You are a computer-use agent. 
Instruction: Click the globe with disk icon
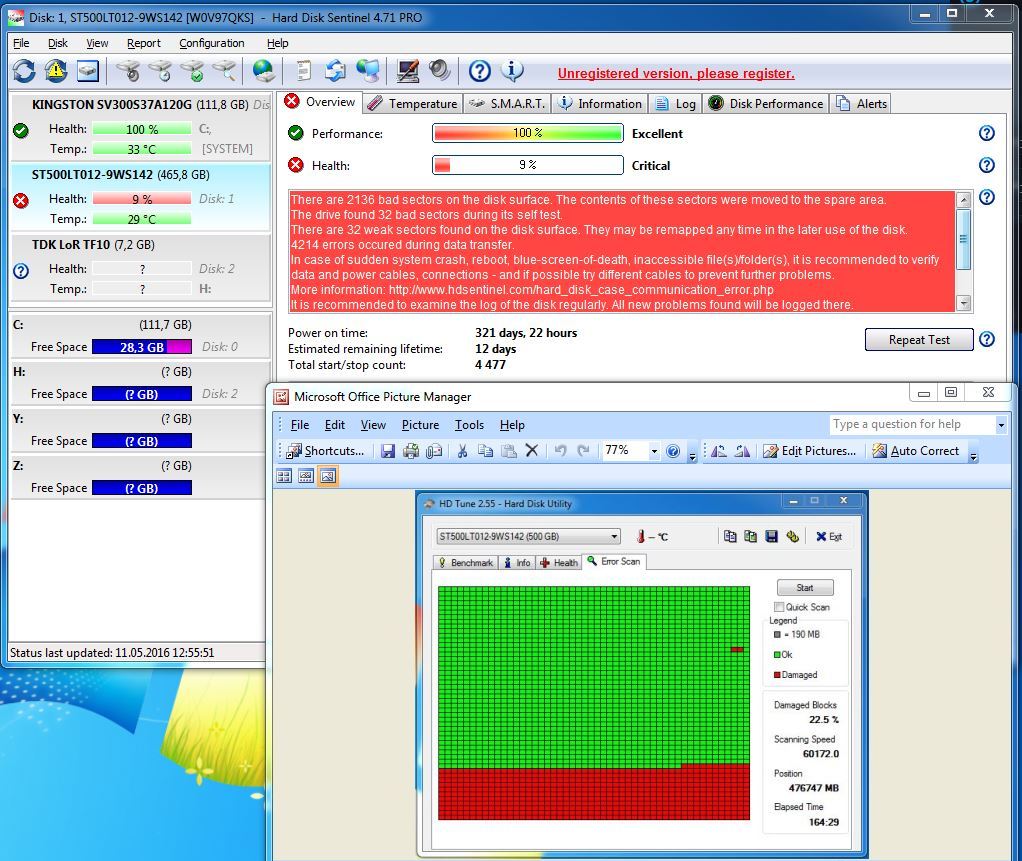pyautogui.click(x=263, y=70)
